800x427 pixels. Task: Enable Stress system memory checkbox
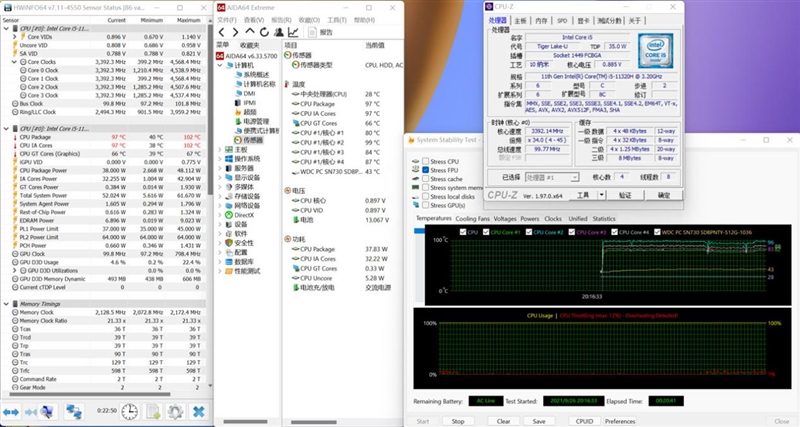click(x=425, y=187)
